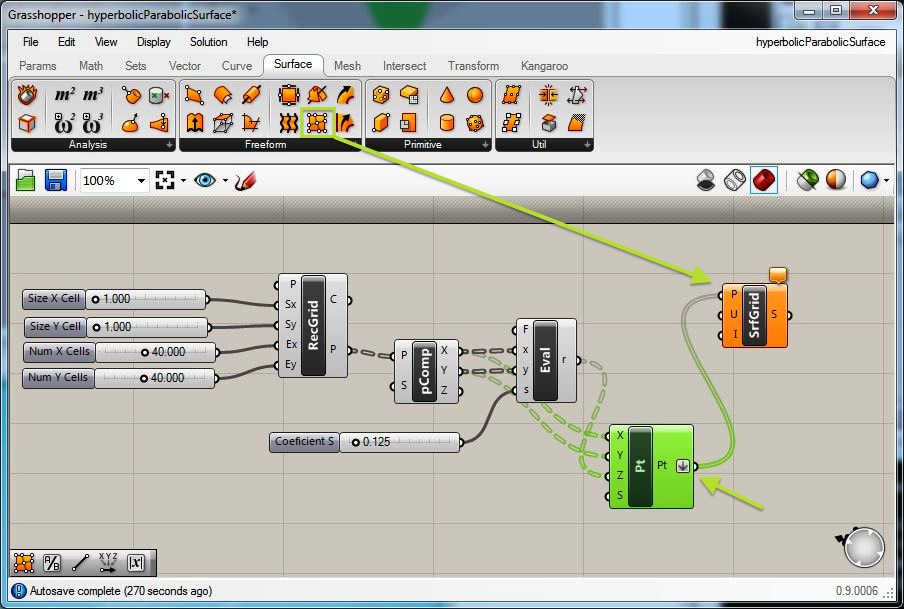Select the Cylinder primitive icon
Image resolution: width=904 pixels, height=609 pixels.
[x=447, y=123]
